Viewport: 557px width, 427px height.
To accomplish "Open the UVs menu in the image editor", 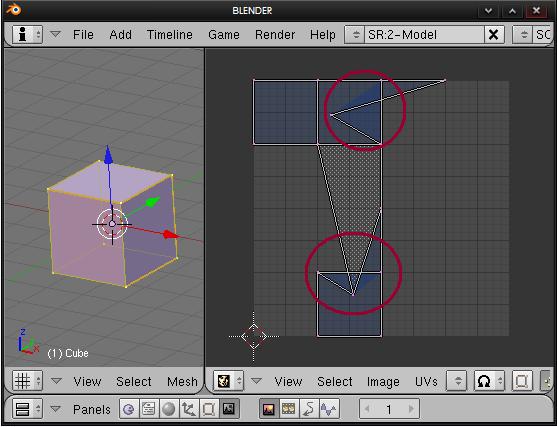I will coord(426,382).
